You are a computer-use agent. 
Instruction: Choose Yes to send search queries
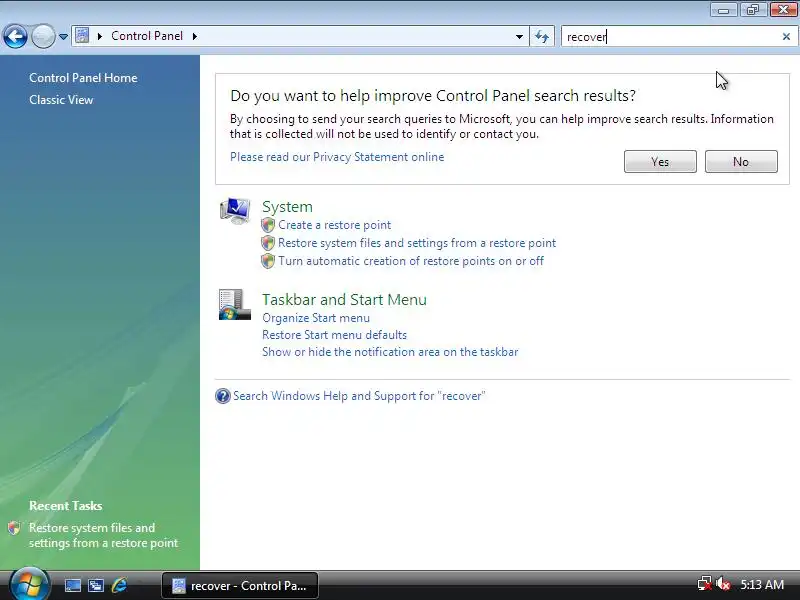coord(660,162)
